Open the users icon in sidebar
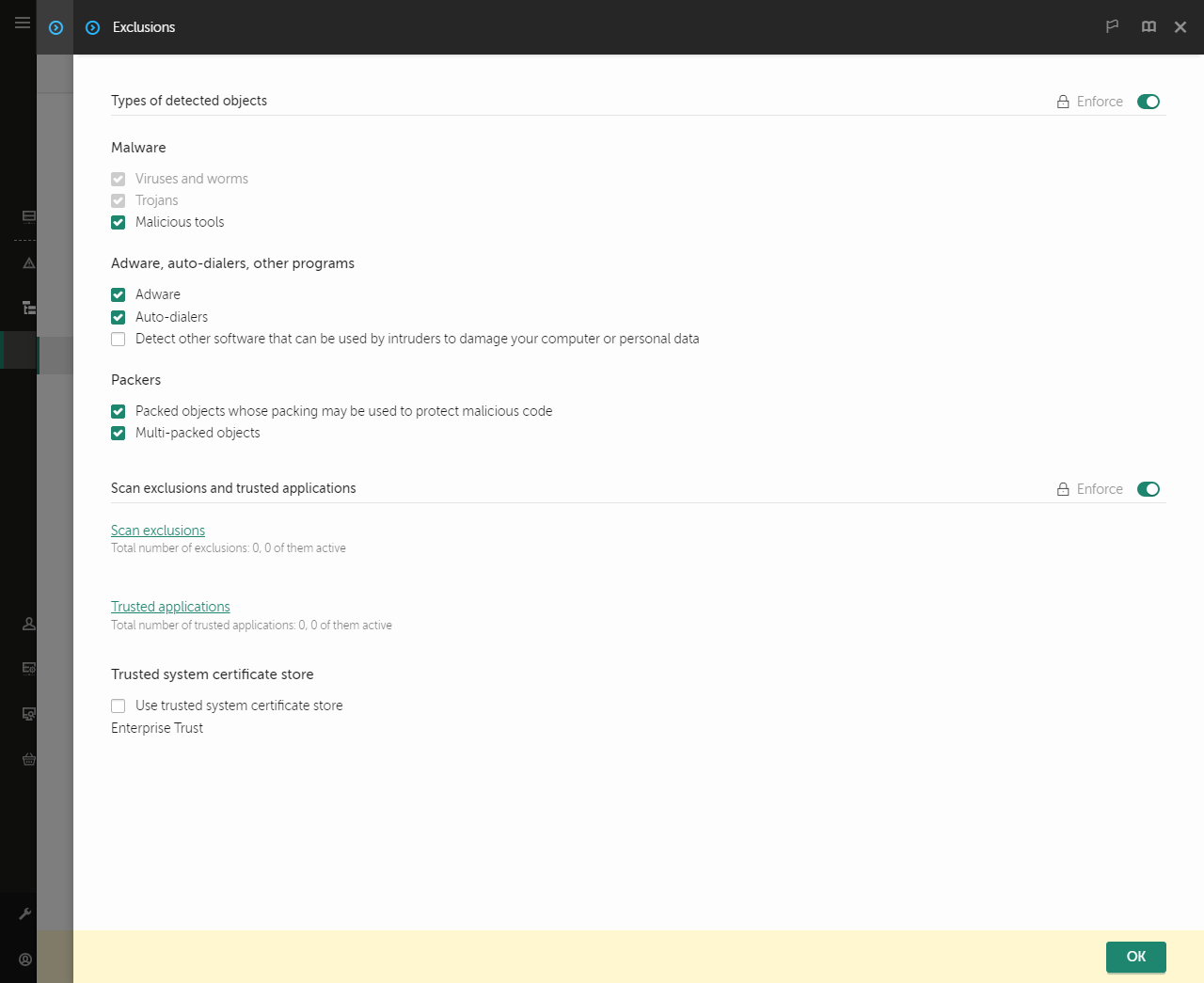Screen dimensions: 1204x983 pyautogui.click(x=28, y=623)
